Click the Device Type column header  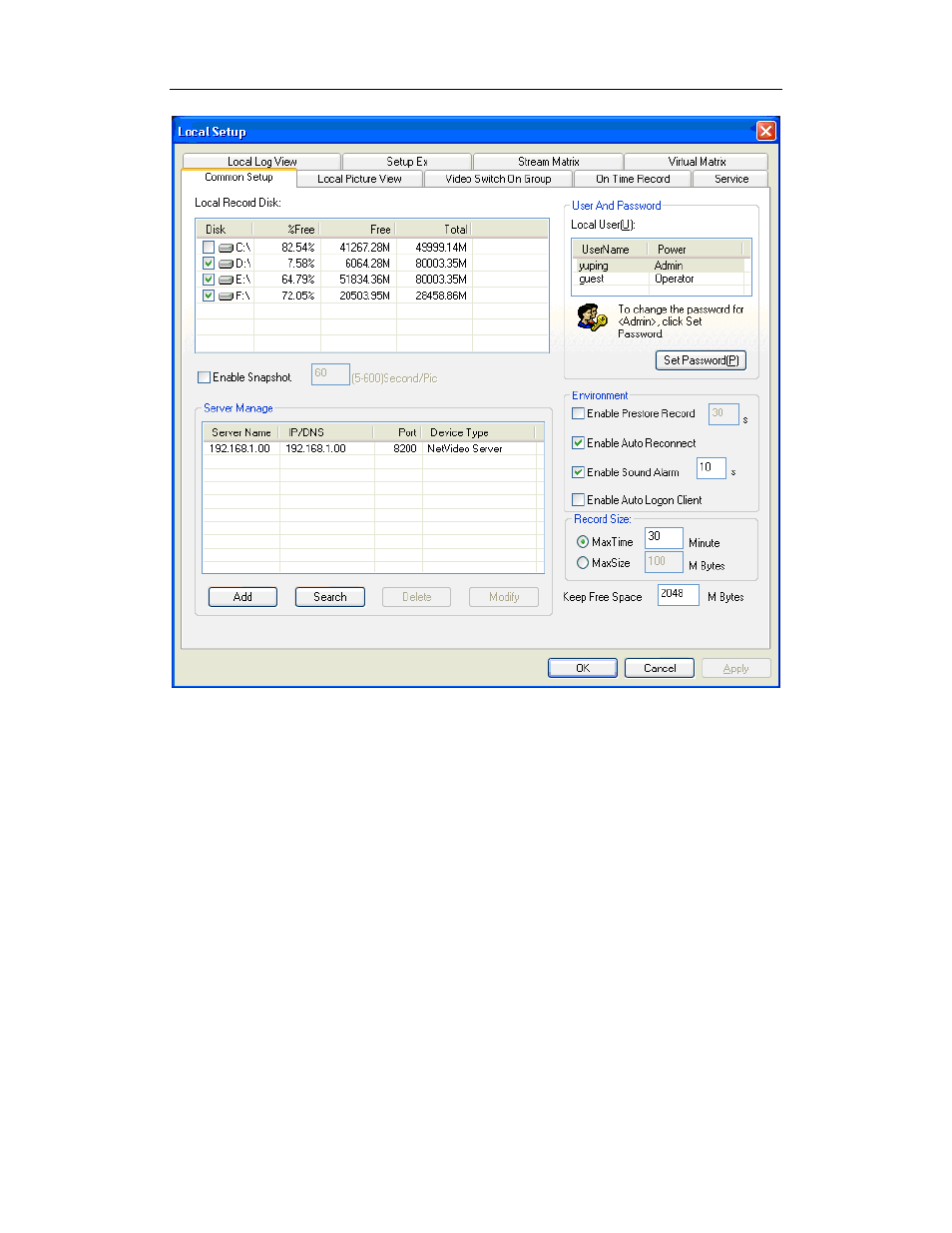[x=478, y=432]
